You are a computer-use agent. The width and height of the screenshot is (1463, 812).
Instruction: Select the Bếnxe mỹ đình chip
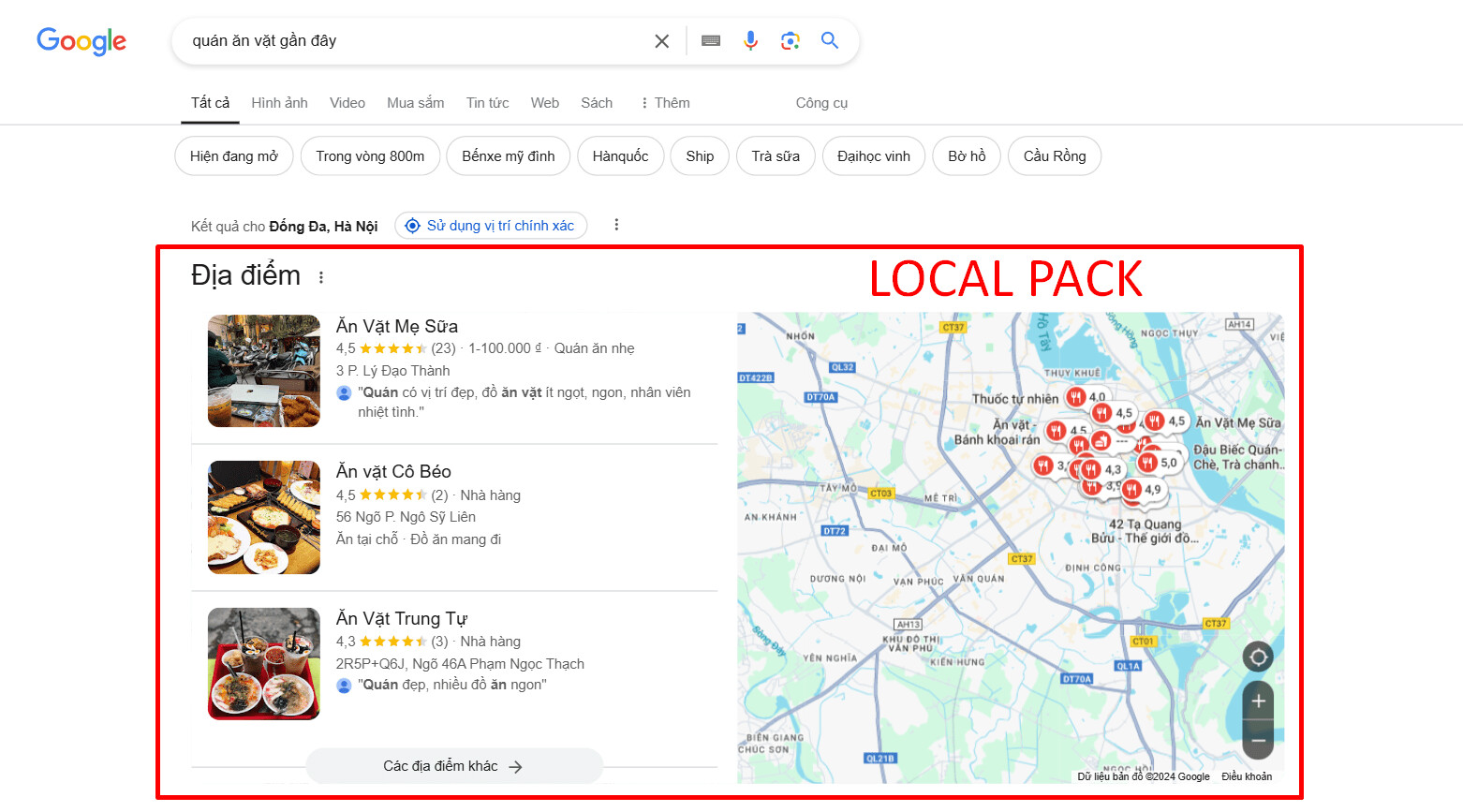tap(509, 156)
